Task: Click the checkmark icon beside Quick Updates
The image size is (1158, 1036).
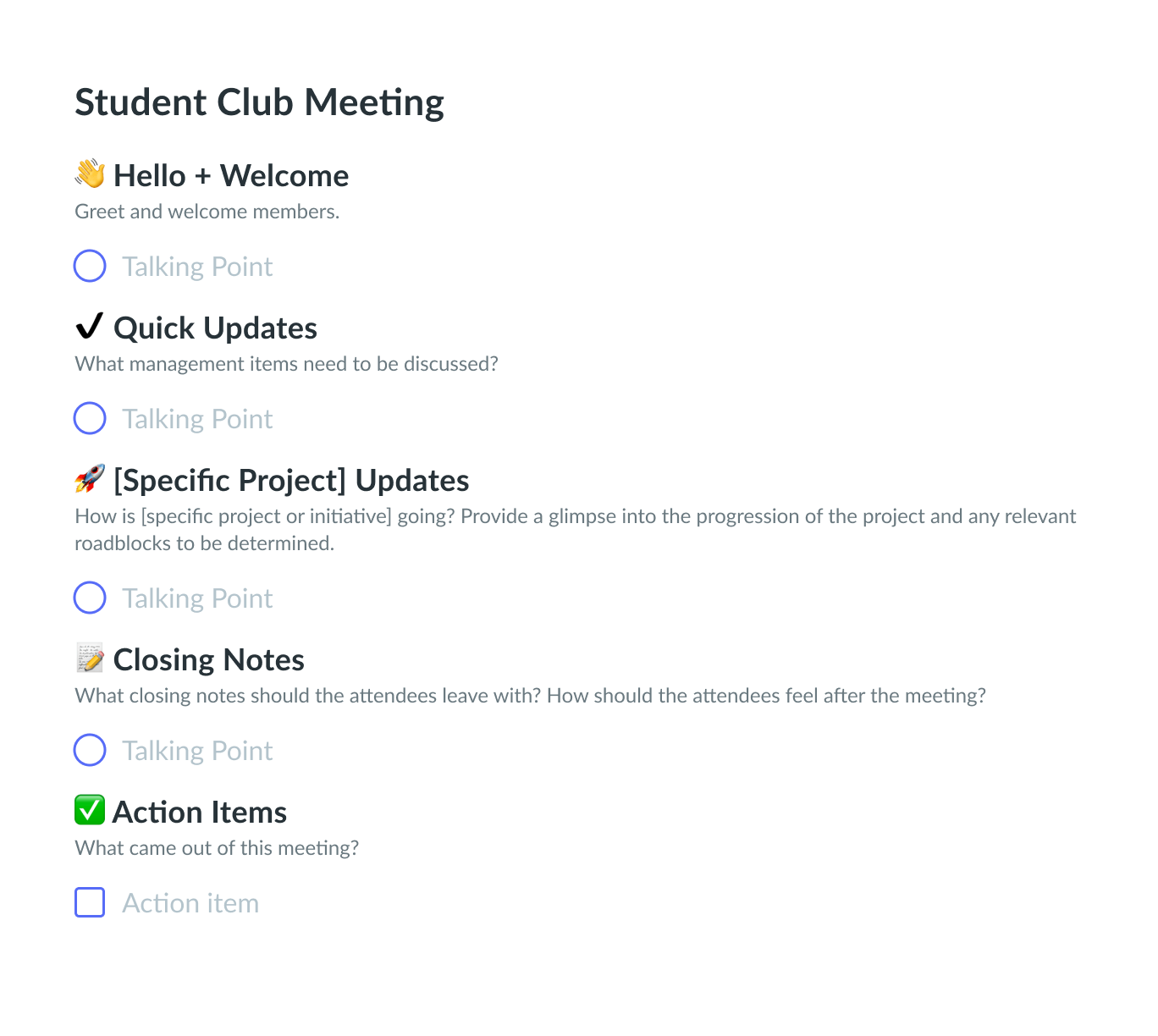Action: pyautogui.click(x=89, y=326)
